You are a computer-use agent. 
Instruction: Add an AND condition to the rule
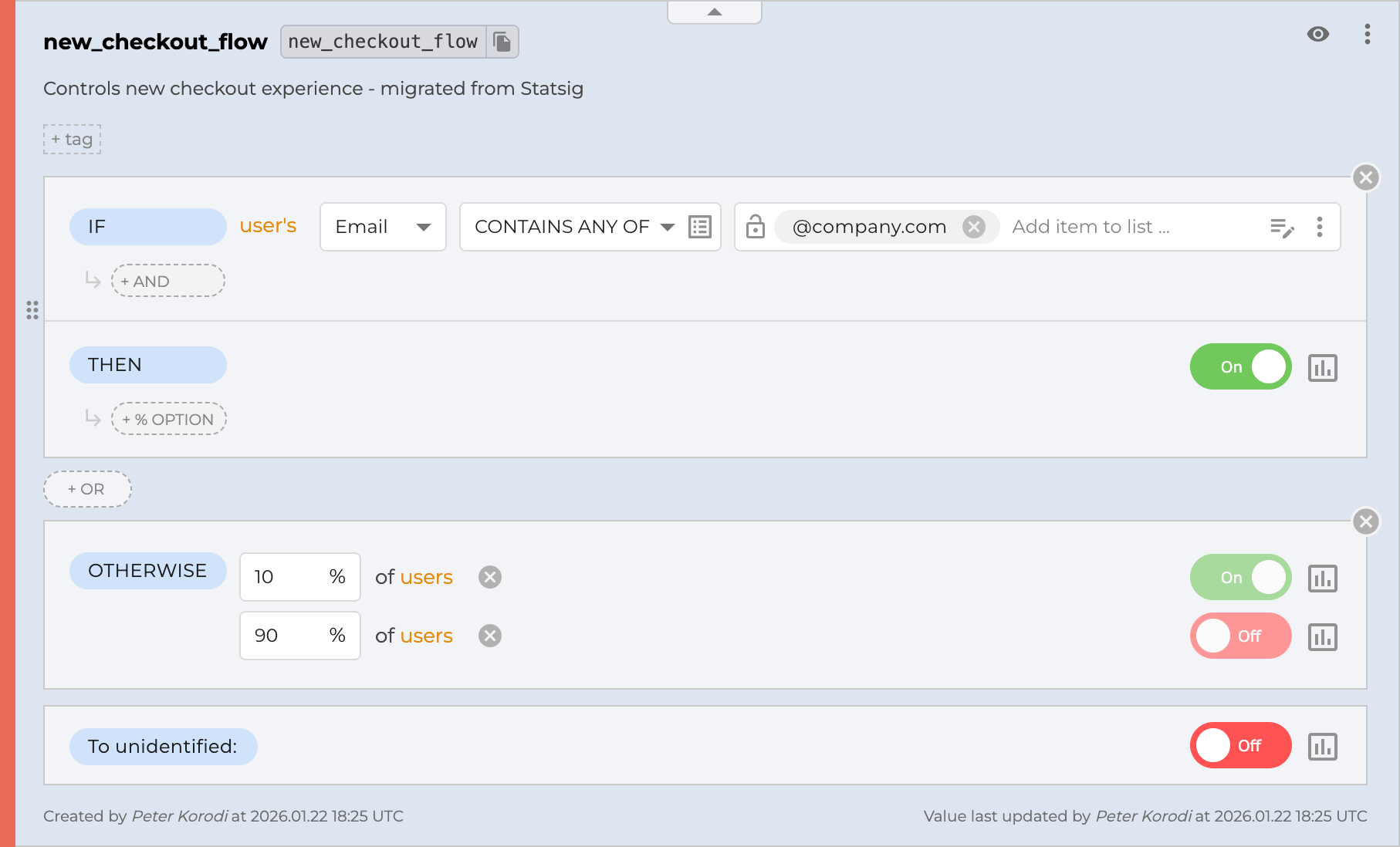click(167, 280)
